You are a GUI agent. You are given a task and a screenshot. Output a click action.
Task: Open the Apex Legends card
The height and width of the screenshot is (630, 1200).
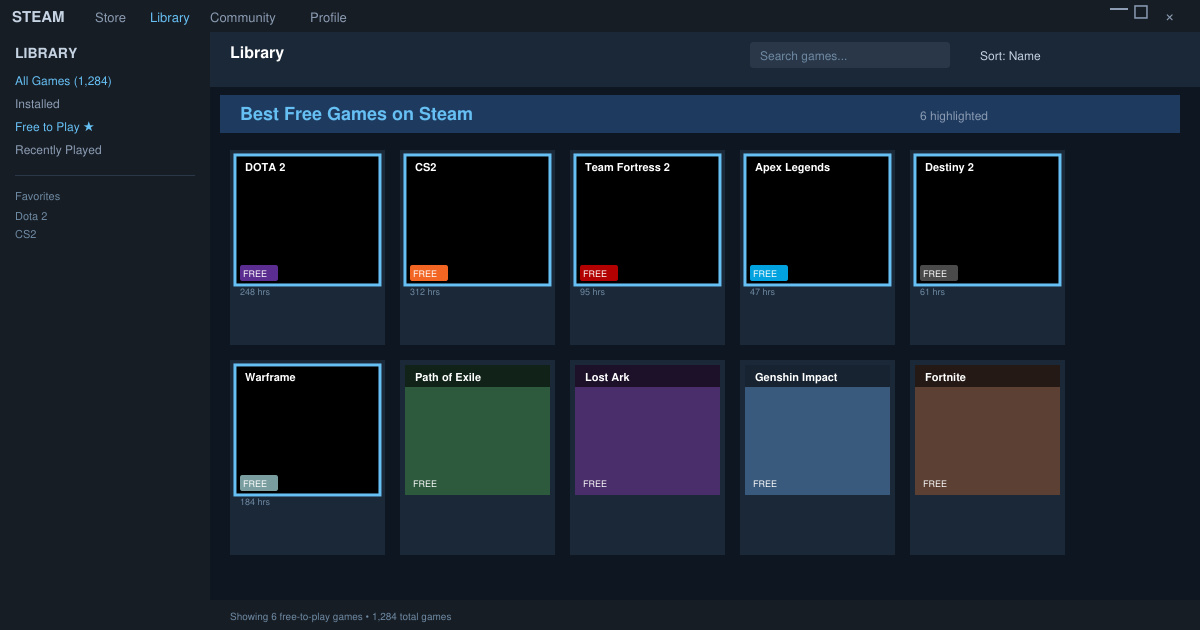[817, 248]
